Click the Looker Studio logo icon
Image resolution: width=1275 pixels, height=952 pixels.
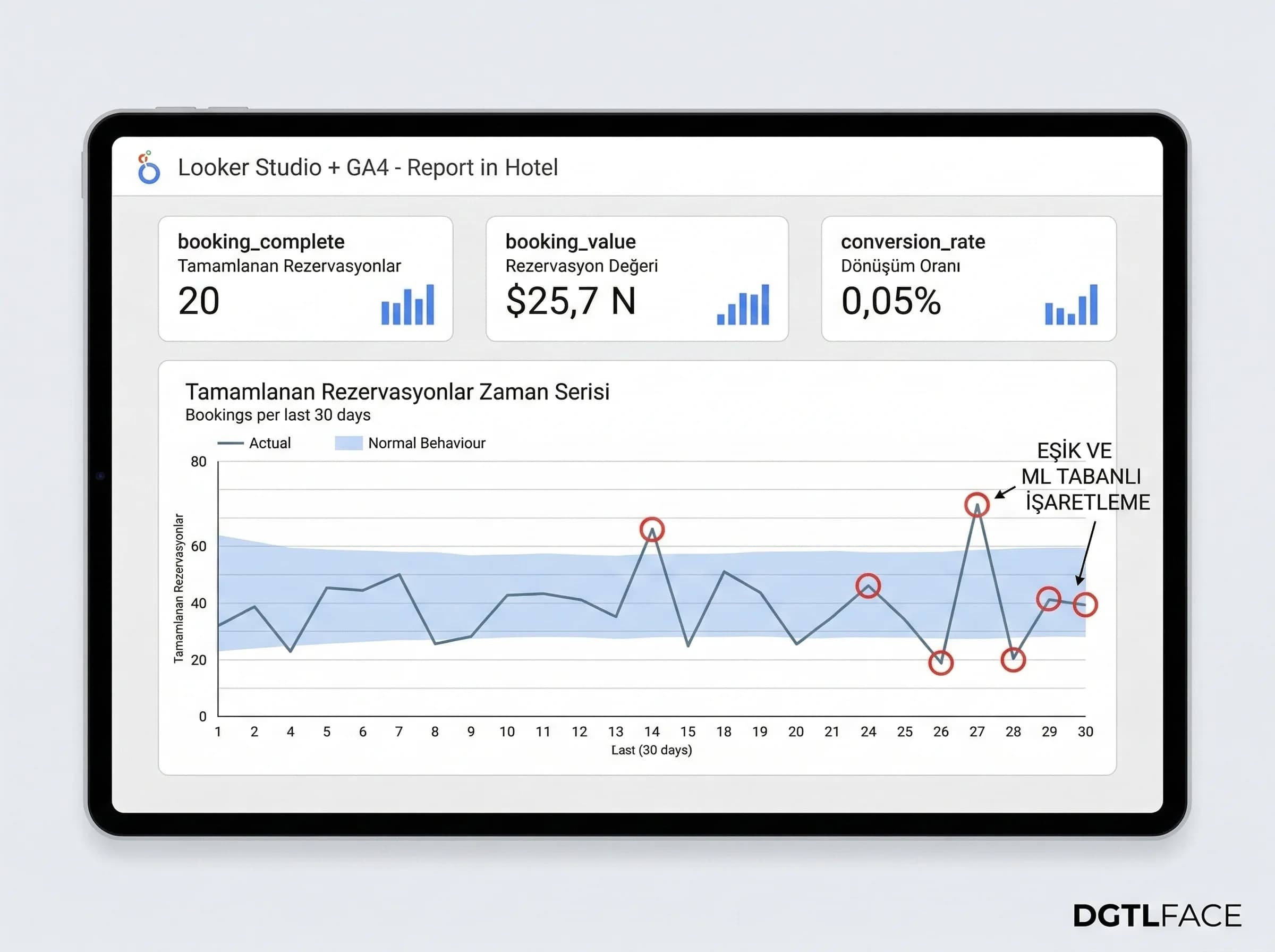[x=149, y=168]
